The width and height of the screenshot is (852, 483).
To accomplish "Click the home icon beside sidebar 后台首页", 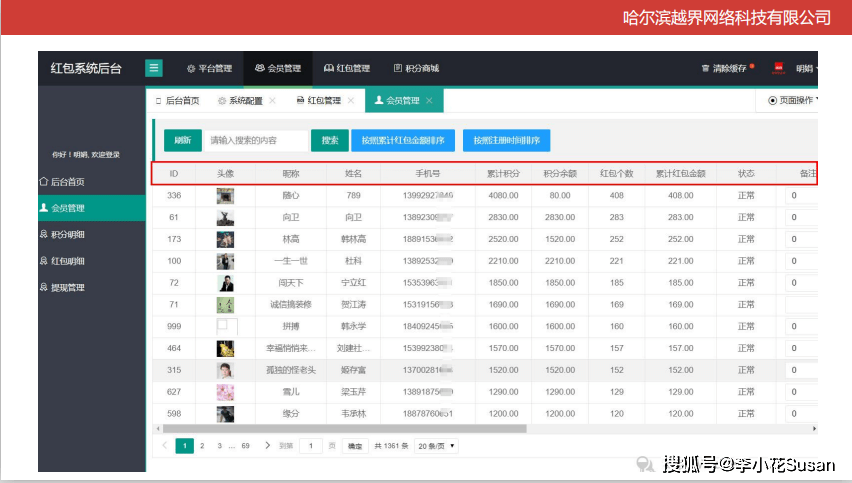I will (x=43, y=181).
